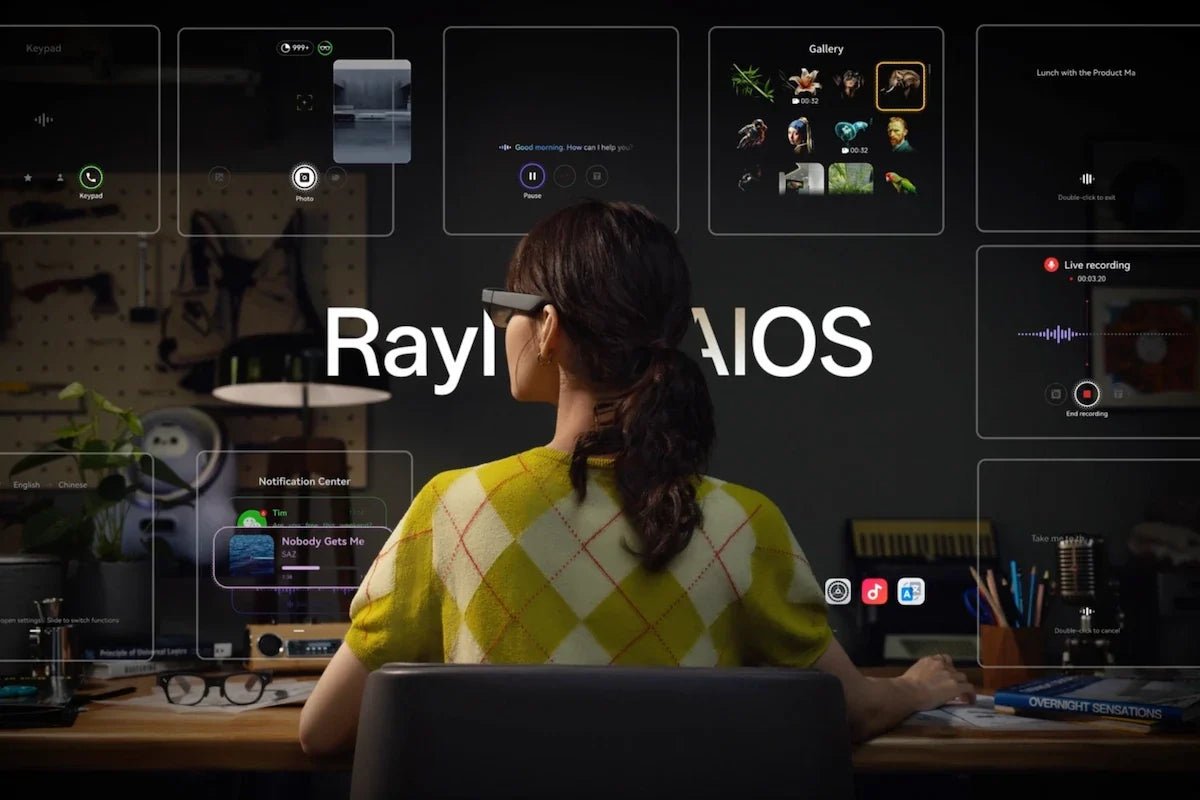Switch to video mode icon right of Photo

(x=336, y=177)
